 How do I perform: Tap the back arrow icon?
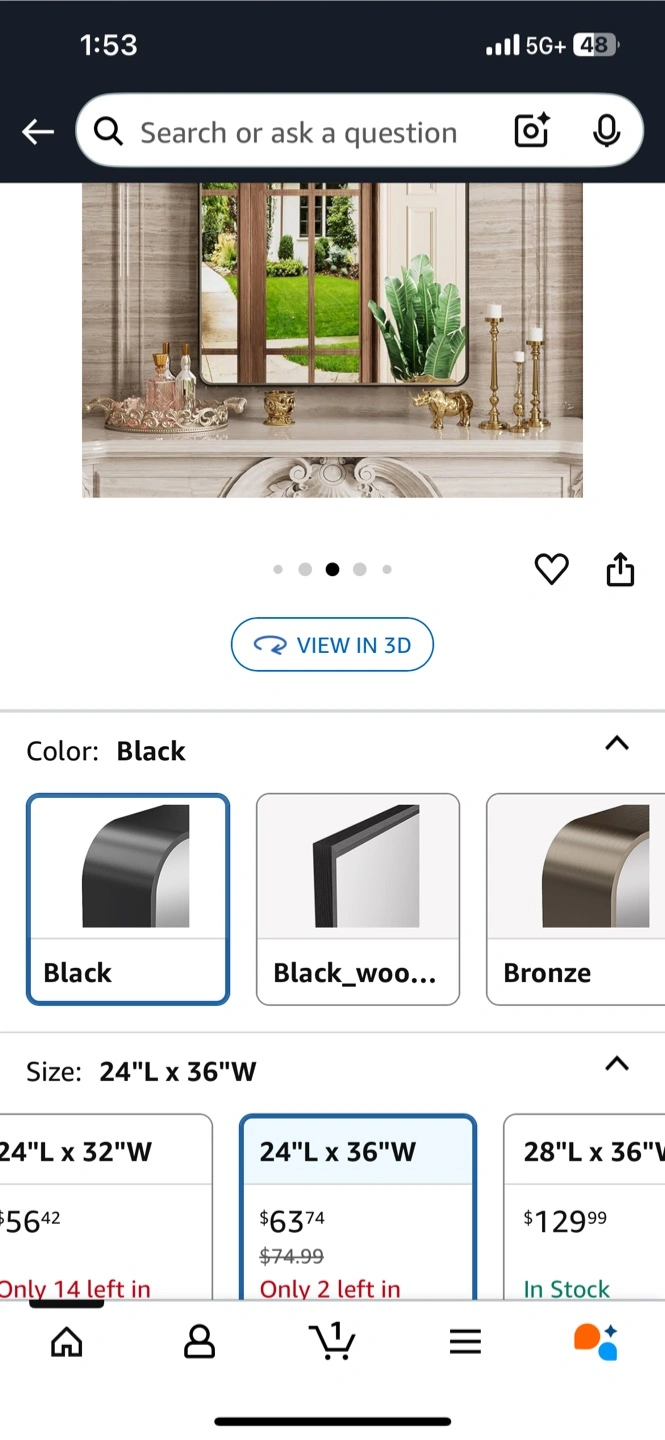click(x=38, y=131)
